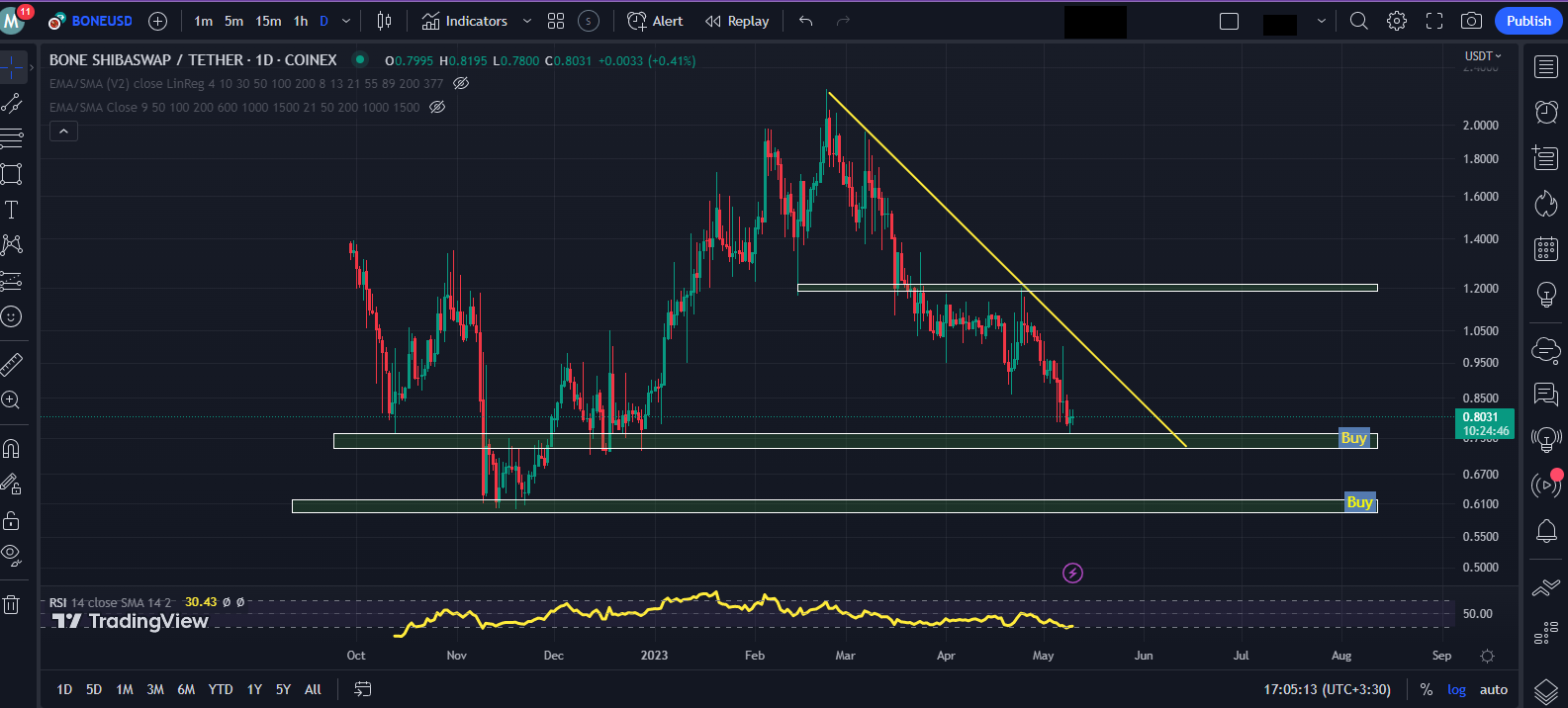Select the upper Buy label on chart
Screen dimensions: 1568x708
1354,438
